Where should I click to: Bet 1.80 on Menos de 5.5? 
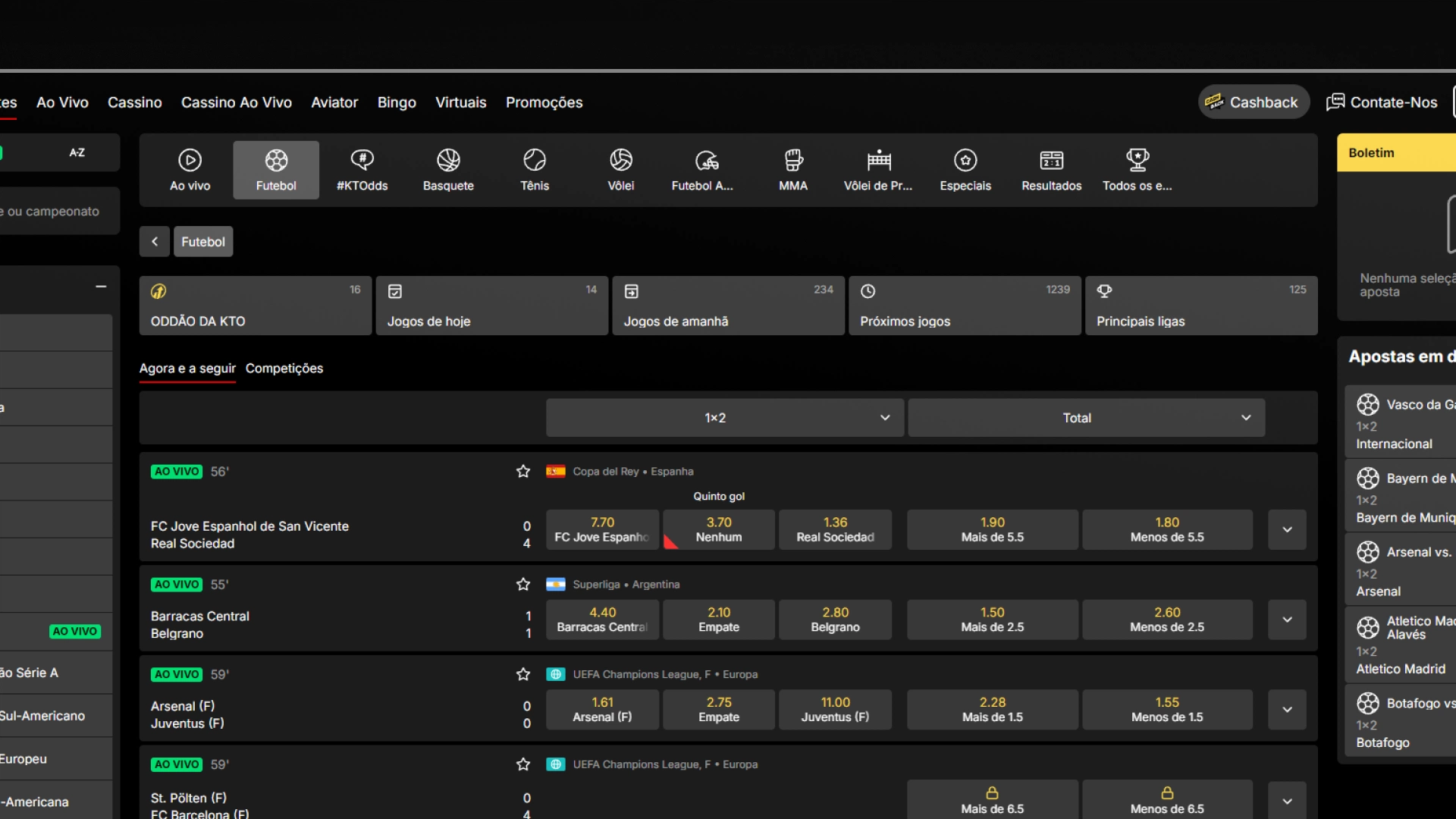1167,529
